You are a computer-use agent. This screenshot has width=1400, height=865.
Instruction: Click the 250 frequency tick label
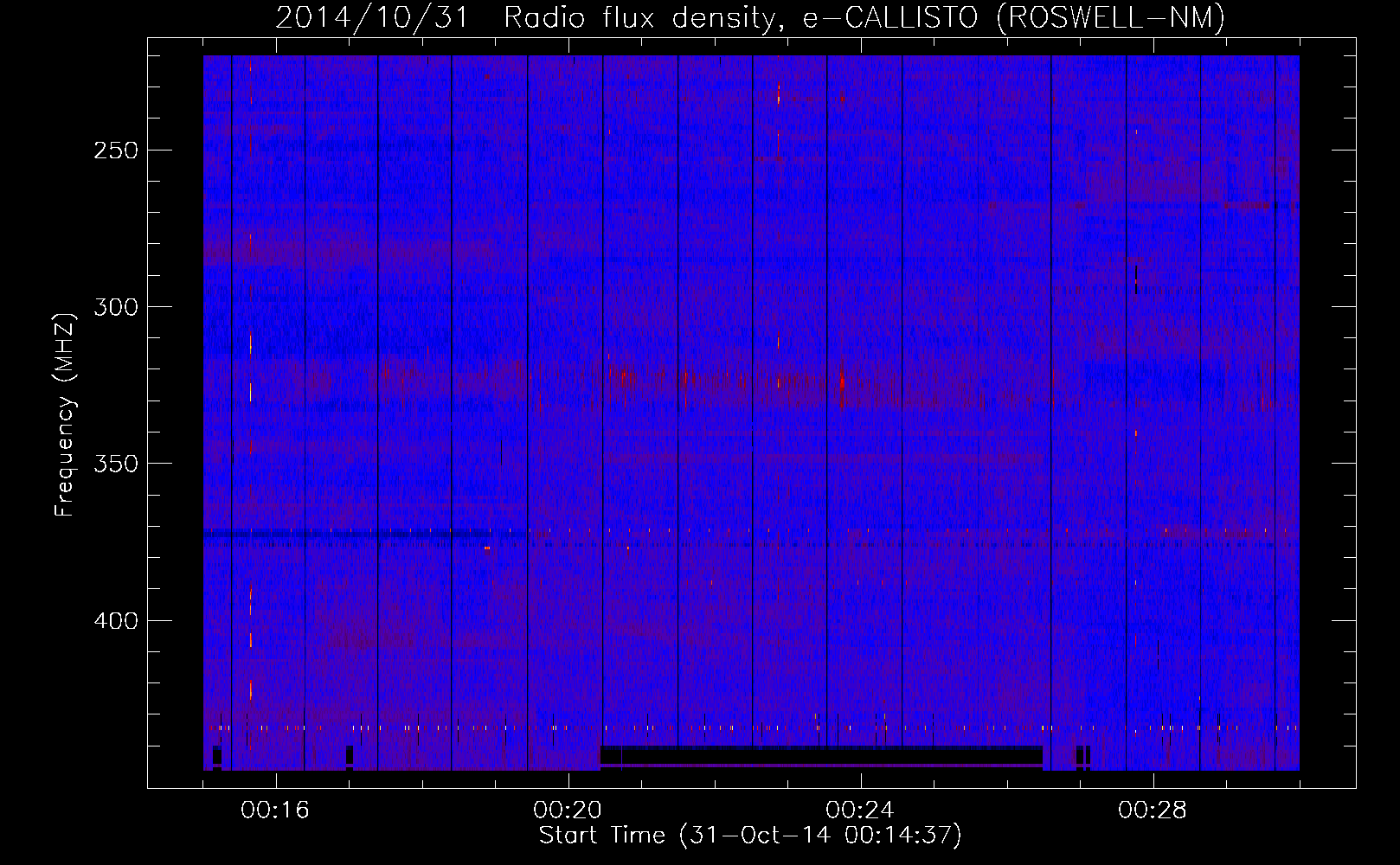click(116, 151)
